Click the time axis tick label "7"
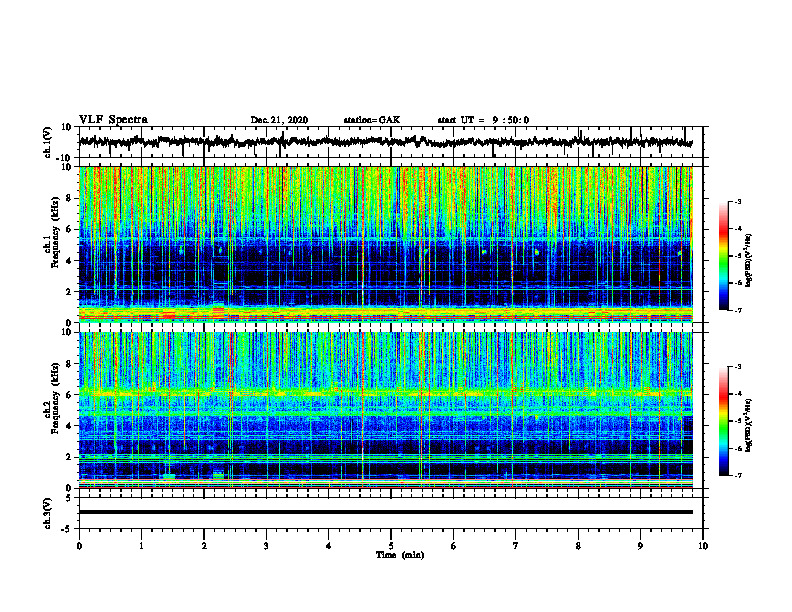The height and width of the screenshot is (612, 792). click(x=516, y=546)
